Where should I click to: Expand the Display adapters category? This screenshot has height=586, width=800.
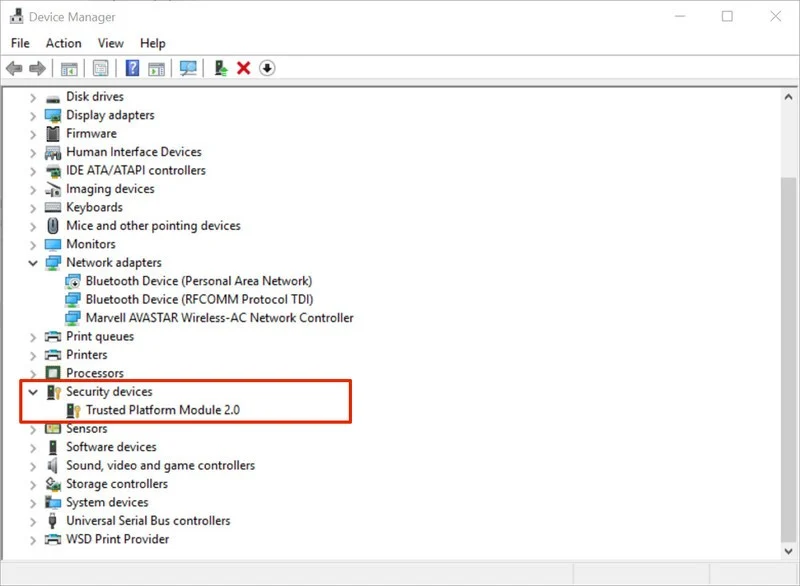33,115
